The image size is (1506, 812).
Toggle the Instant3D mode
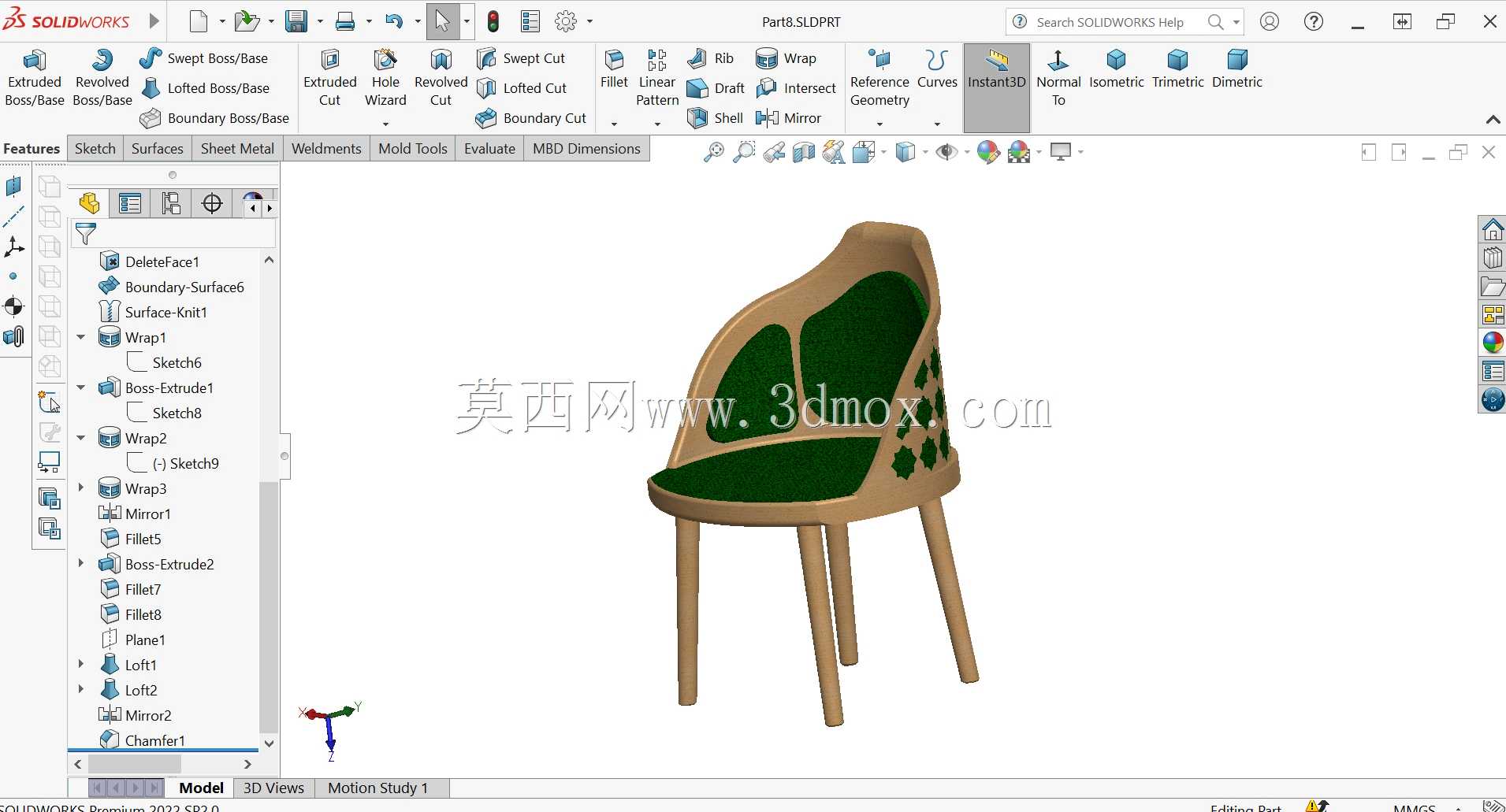[x=997, y=87]
